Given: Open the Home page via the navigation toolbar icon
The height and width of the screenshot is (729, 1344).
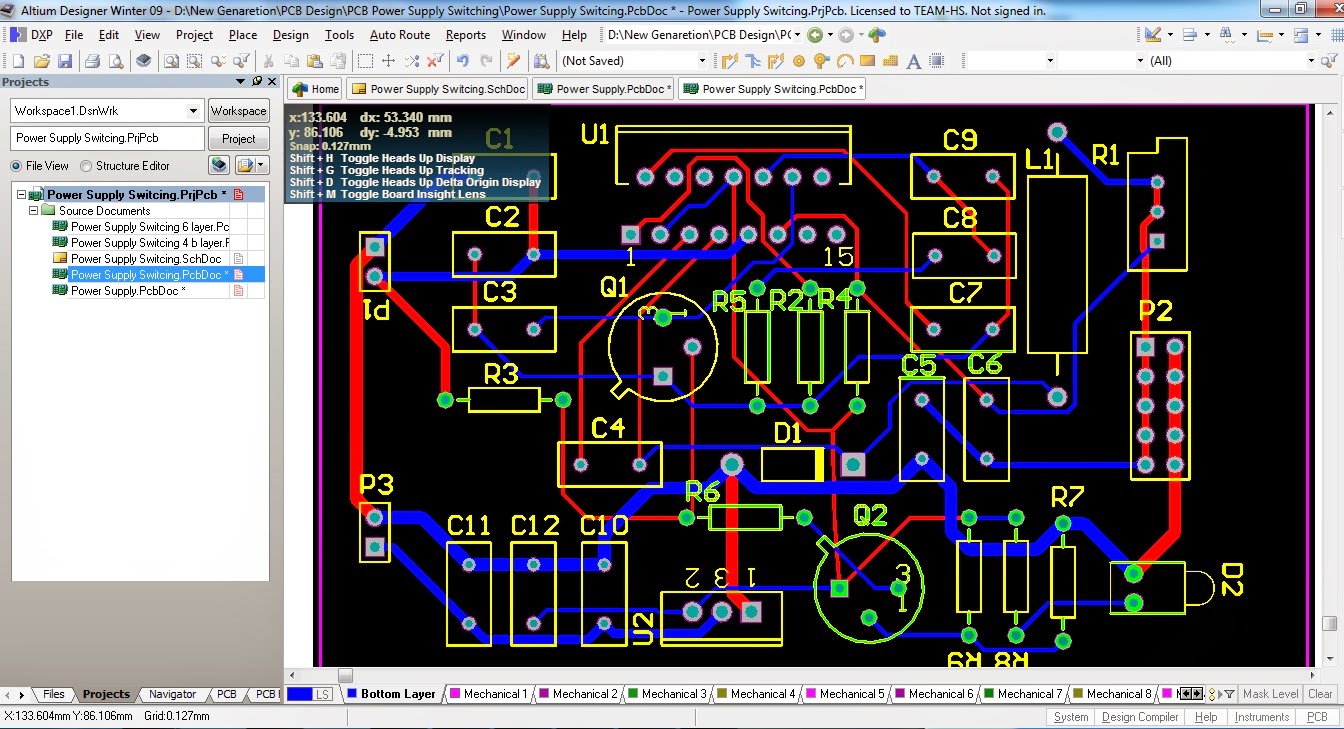Looking at the screenshot, I should [x=877, y=35].
